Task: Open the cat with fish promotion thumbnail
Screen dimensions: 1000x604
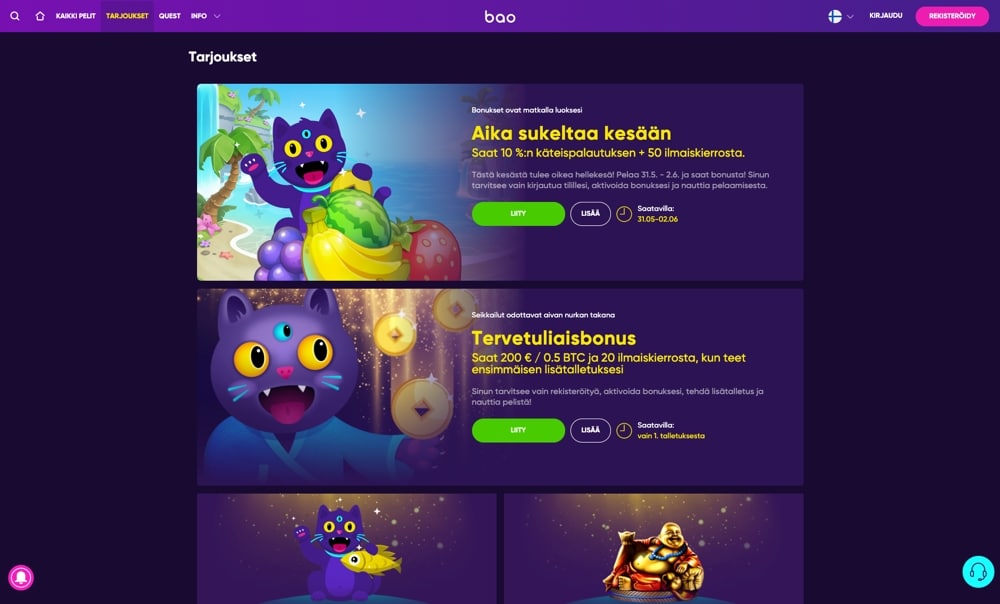Action: (346, 549)
